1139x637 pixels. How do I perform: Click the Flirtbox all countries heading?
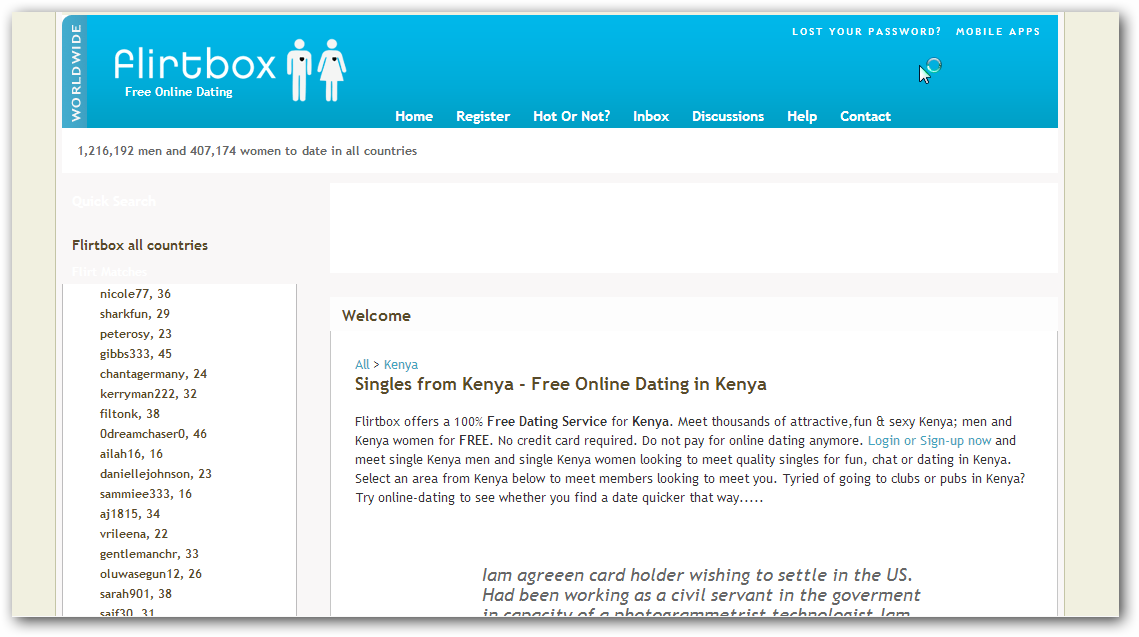139,246
